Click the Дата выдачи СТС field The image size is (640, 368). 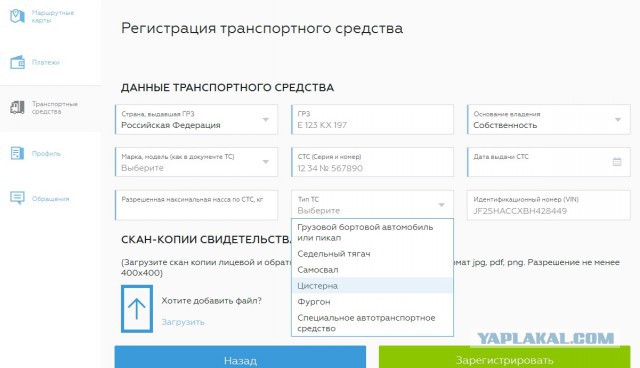(x=549, y=162)
